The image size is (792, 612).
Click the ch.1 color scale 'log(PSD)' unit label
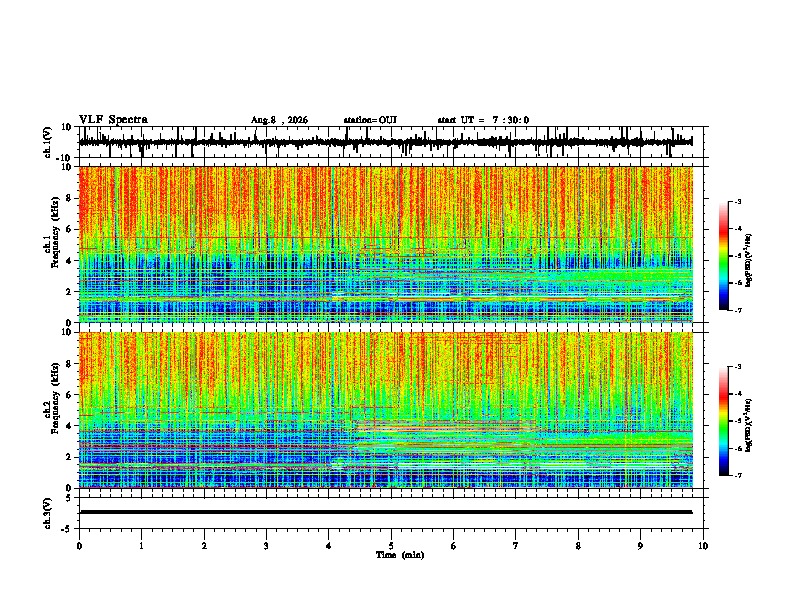pos(749,260)
